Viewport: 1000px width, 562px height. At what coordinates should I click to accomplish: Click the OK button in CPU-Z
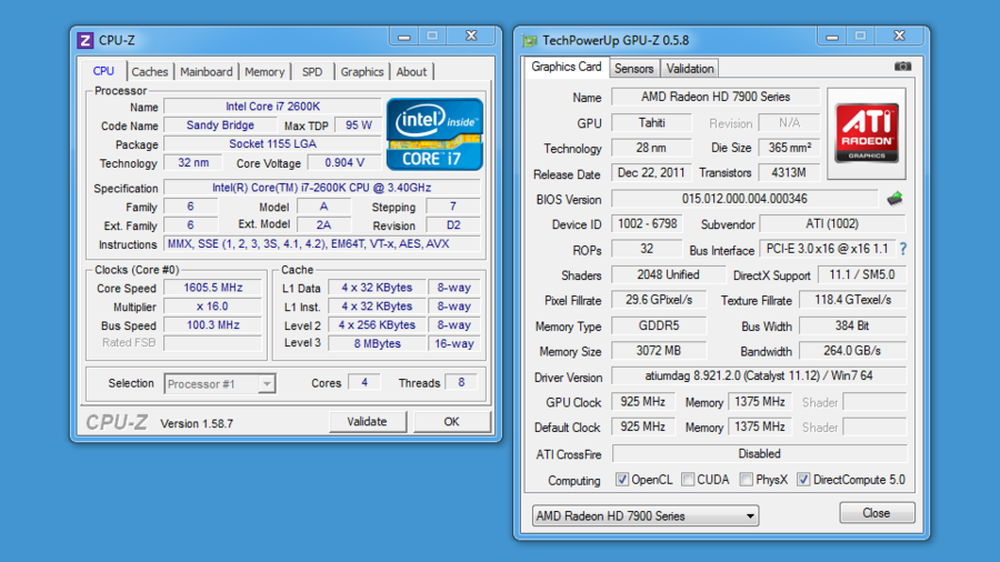[x=452, y=422]
